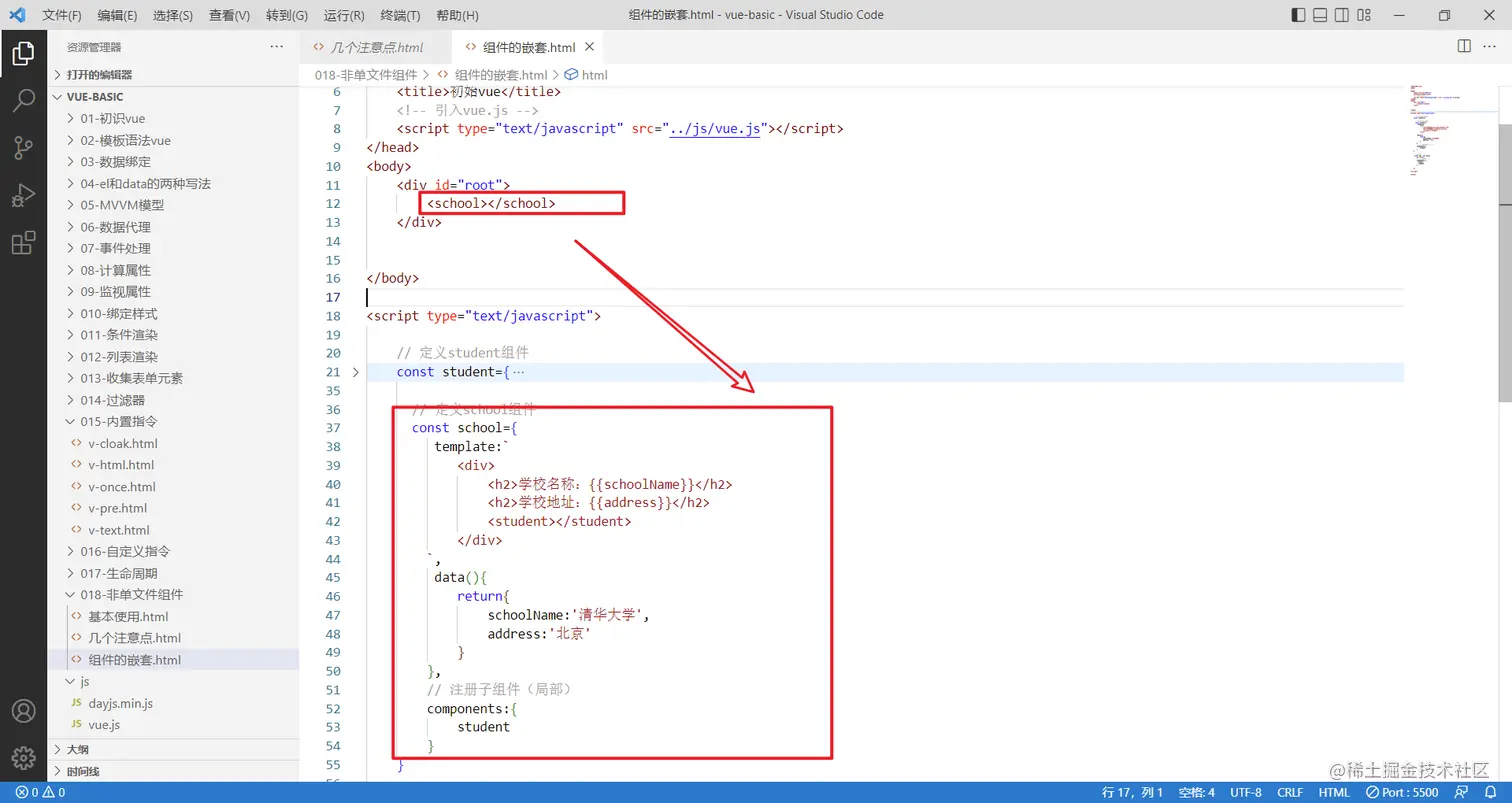Expand the 打开的编辑器 section
This screenshot has width=1512, height=803.
[x=173, y=74]
